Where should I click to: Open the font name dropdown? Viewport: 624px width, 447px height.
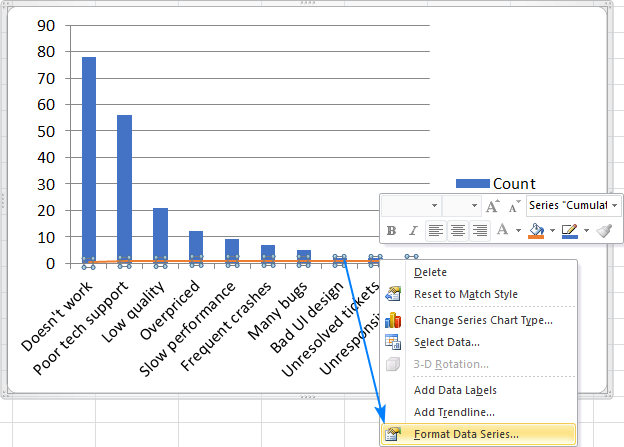point(434,205)
